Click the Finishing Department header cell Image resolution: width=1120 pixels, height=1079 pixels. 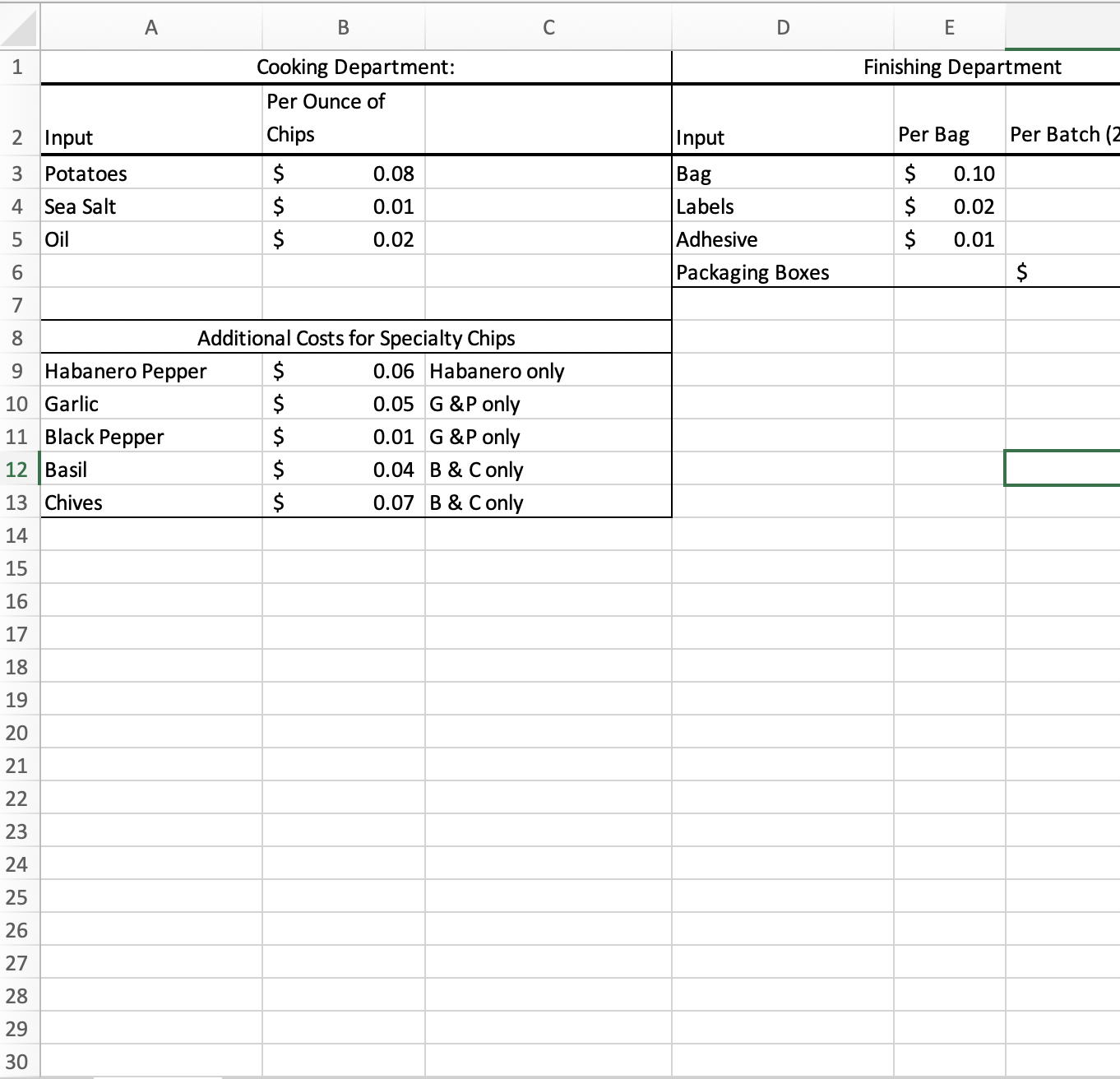(962, 67)
